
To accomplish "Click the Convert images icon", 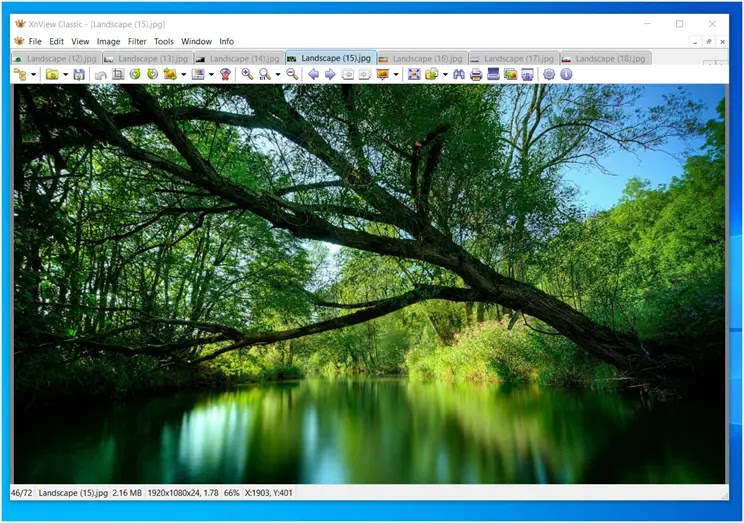I will click(511, 75).
